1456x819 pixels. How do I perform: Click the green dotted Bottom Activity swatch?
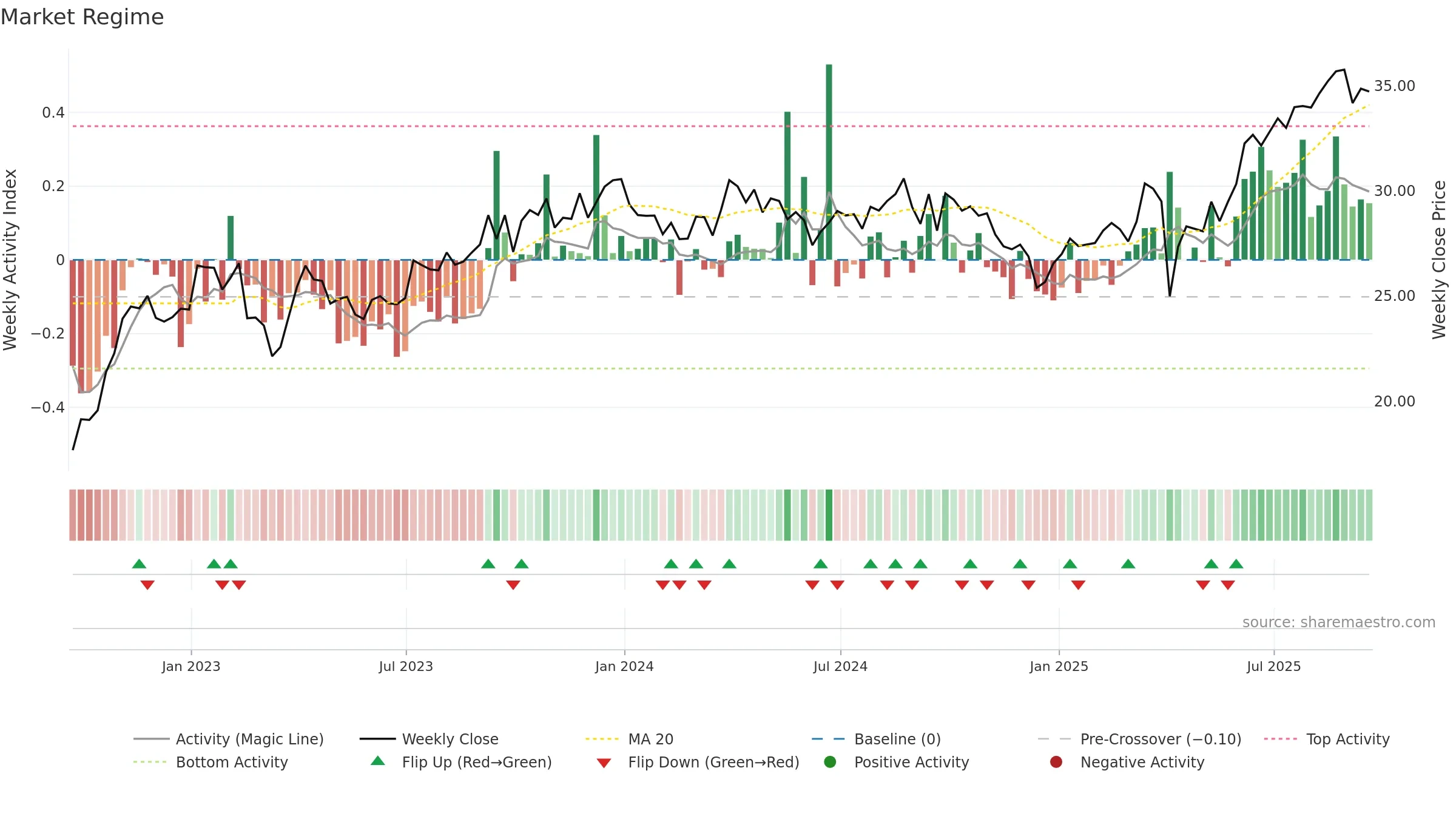coord(150,762)
